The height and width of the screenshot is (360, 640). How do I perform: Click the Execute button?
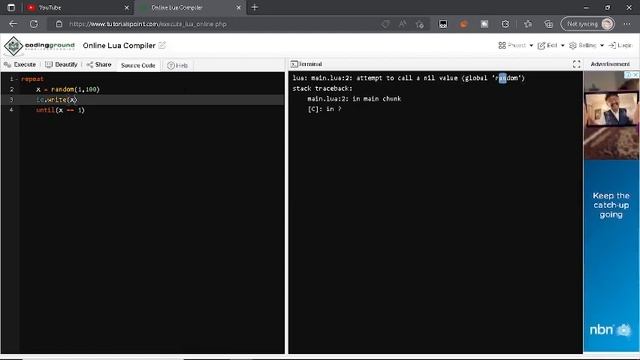click(x=20, y=64)
